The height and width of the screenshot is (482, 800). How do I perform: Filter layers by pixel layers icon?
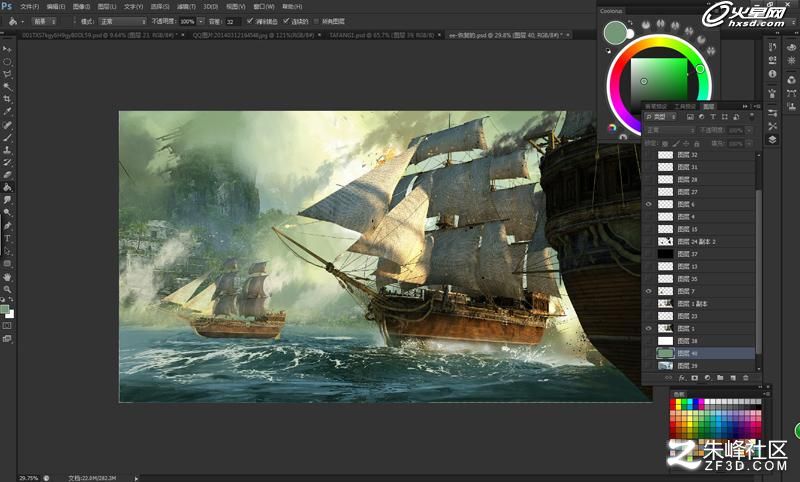(690, 117)
